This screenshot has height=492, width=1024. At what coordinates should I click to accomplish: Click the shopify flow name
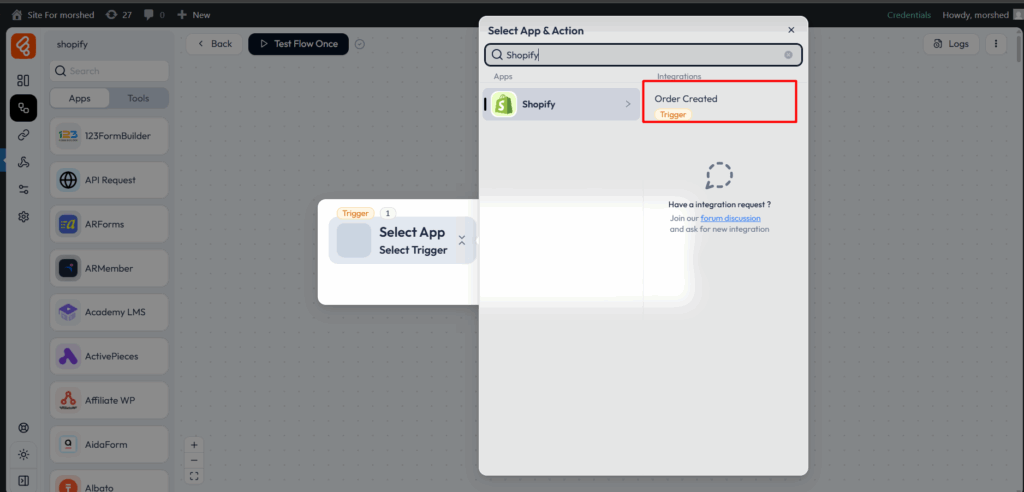click(72, 44)
